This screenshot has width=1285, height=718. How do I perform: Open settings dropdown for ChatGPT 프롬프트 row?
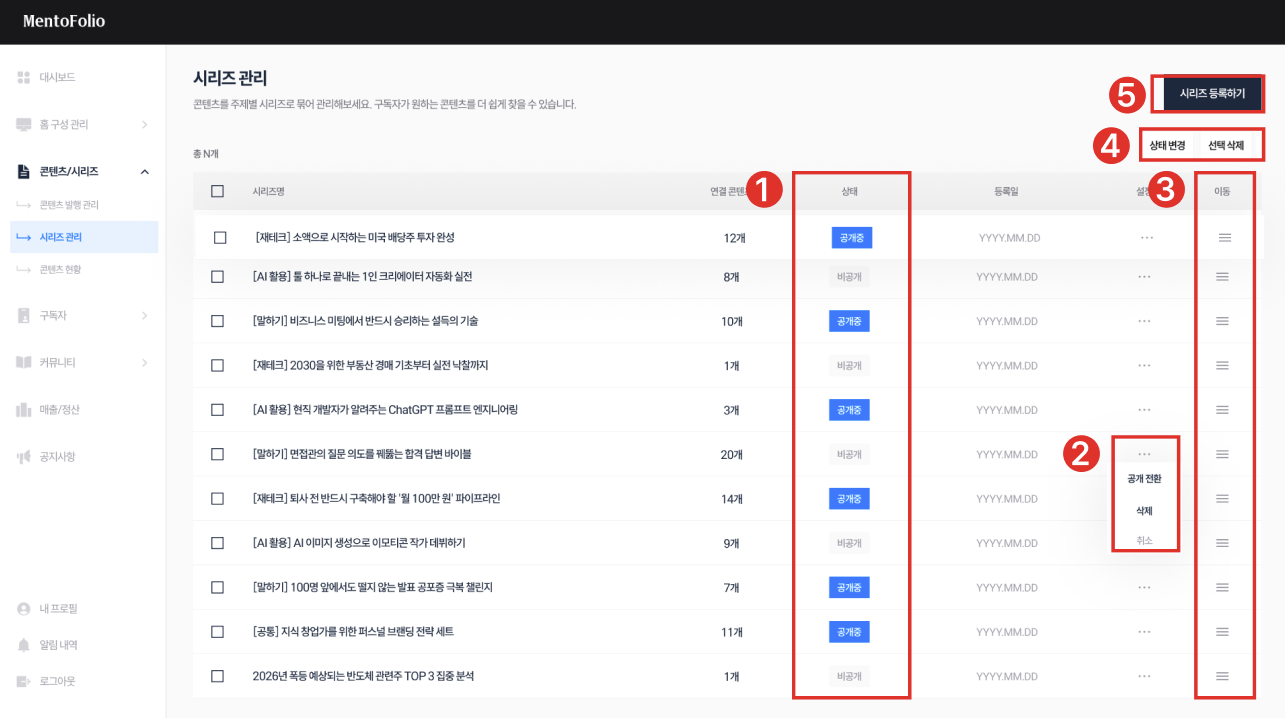pyautogui.click(x=1145, y=410)
